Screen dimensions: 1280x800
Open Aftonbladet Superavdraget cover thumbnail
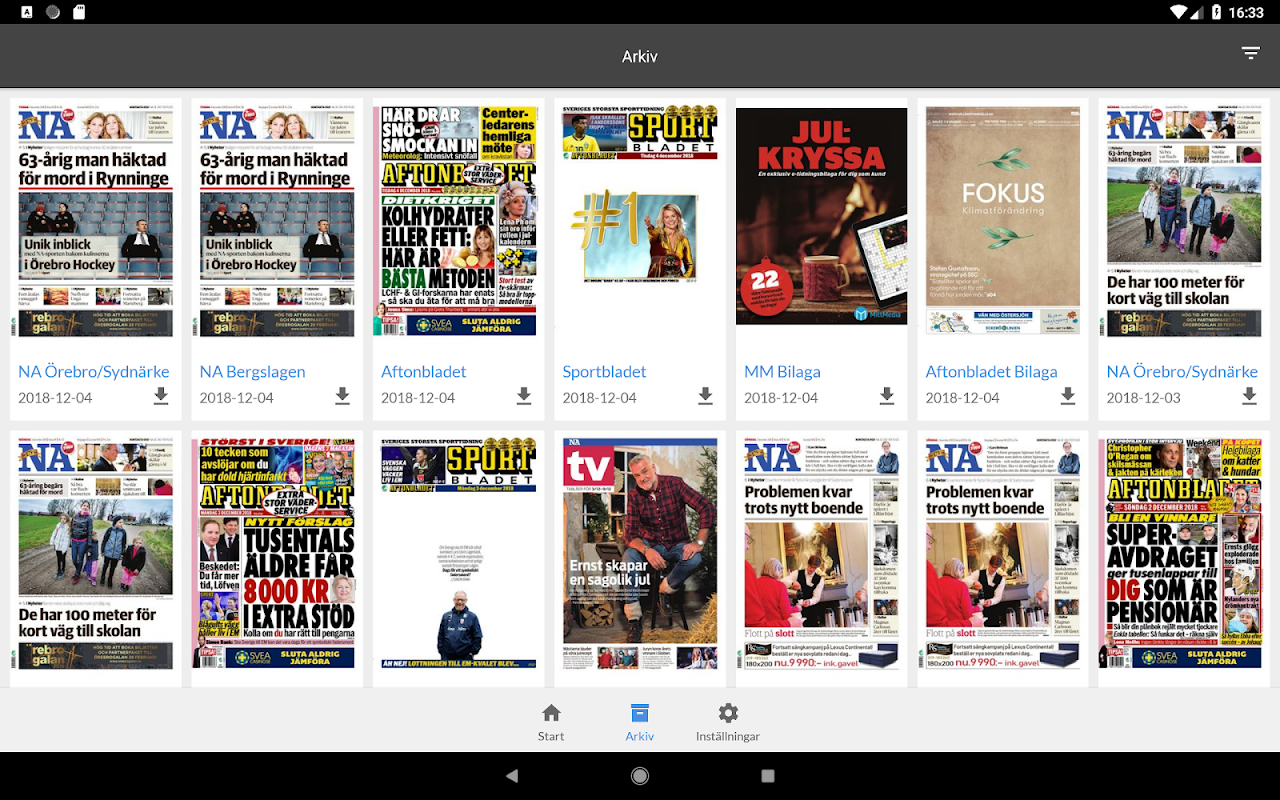coord(1184,553)
